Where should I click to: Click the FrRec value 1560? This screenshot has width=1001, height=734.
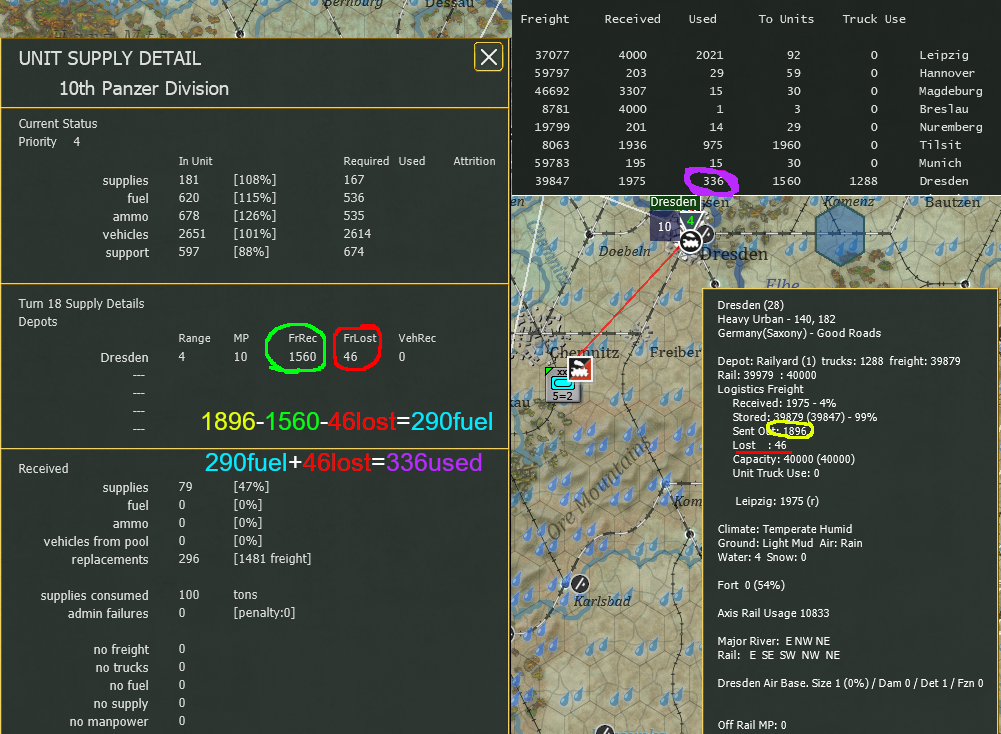(x=302, y=357)
